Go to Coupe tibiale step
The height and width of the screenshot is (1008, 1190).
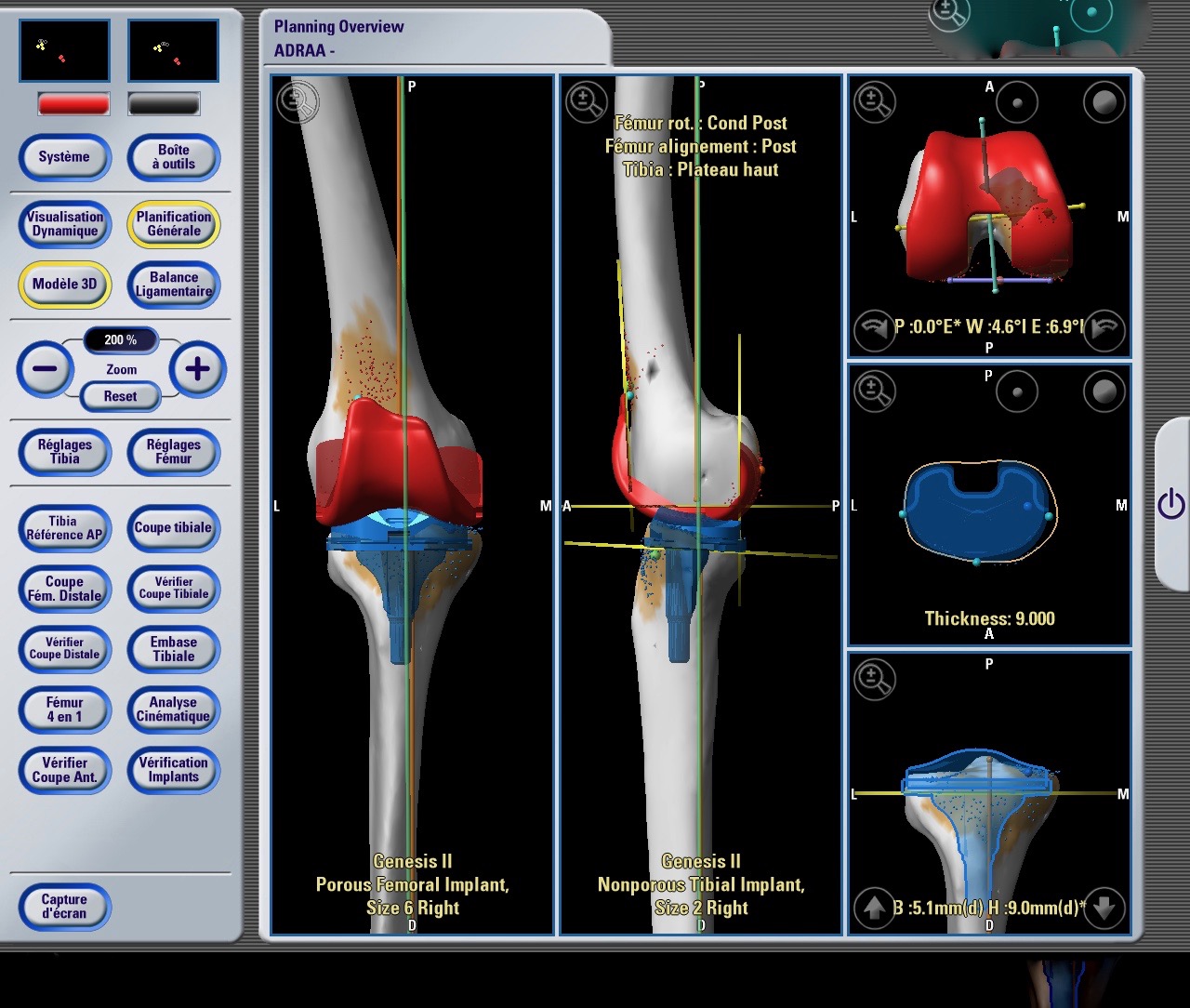pyautogui.click(x=174, y=528)
